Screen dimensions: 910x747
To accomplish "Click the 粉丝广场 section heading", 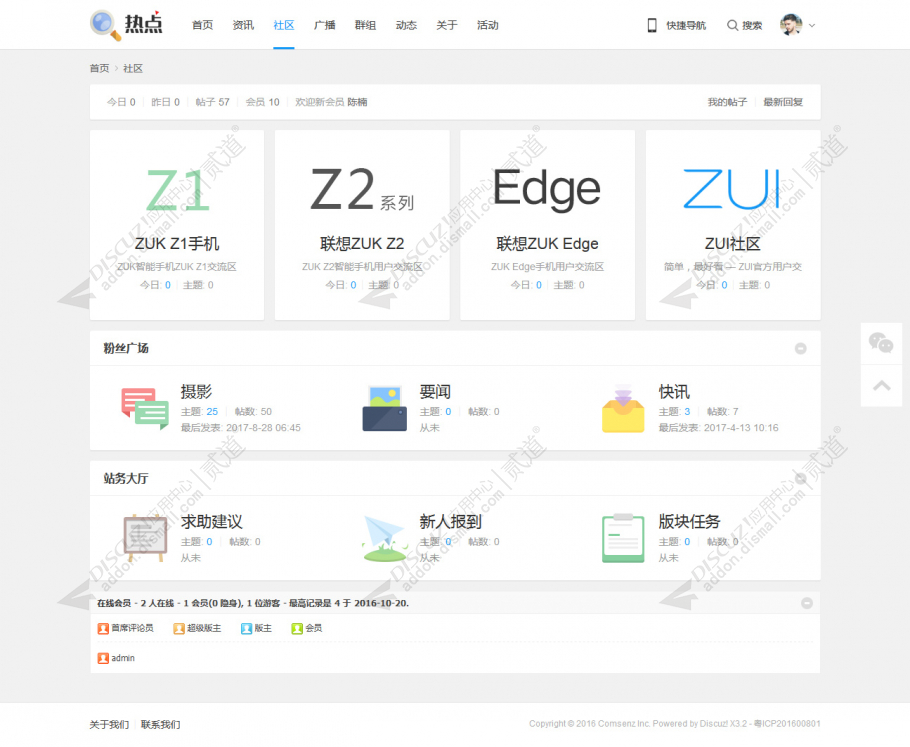I will click(x=126, y=348).
